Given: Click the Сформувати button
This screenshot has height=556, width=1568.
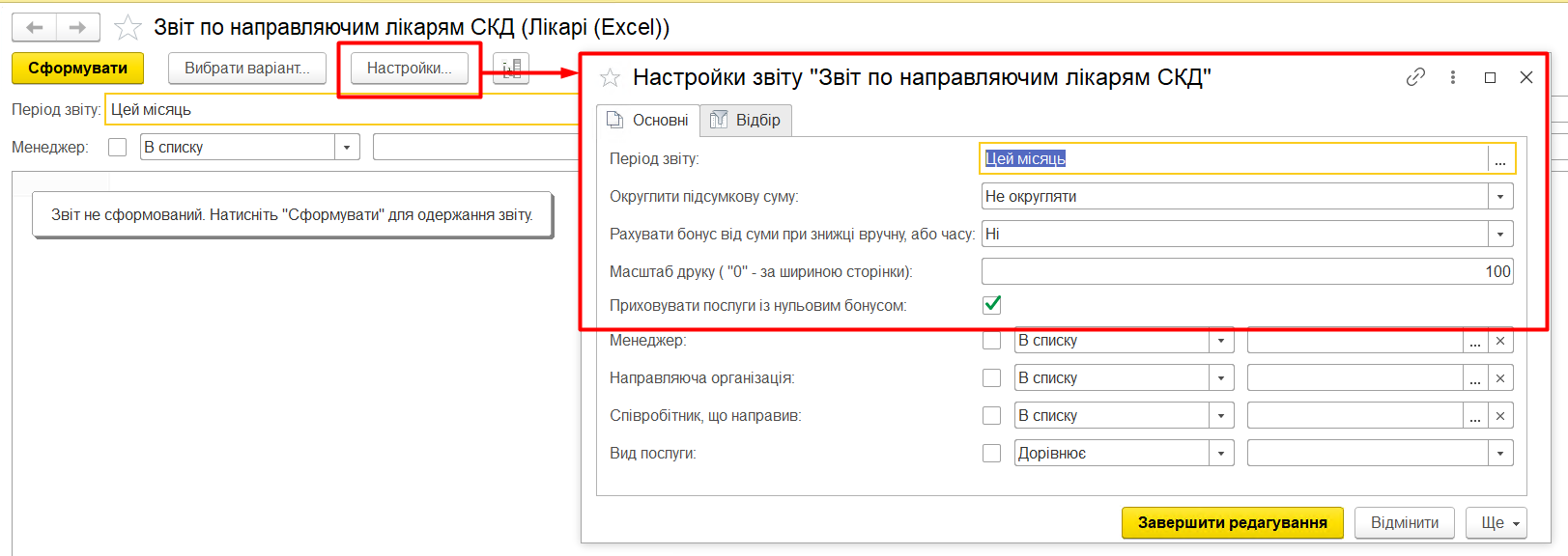Looking at the screenshot, I should pyautogui.click(x=77, y=69).
